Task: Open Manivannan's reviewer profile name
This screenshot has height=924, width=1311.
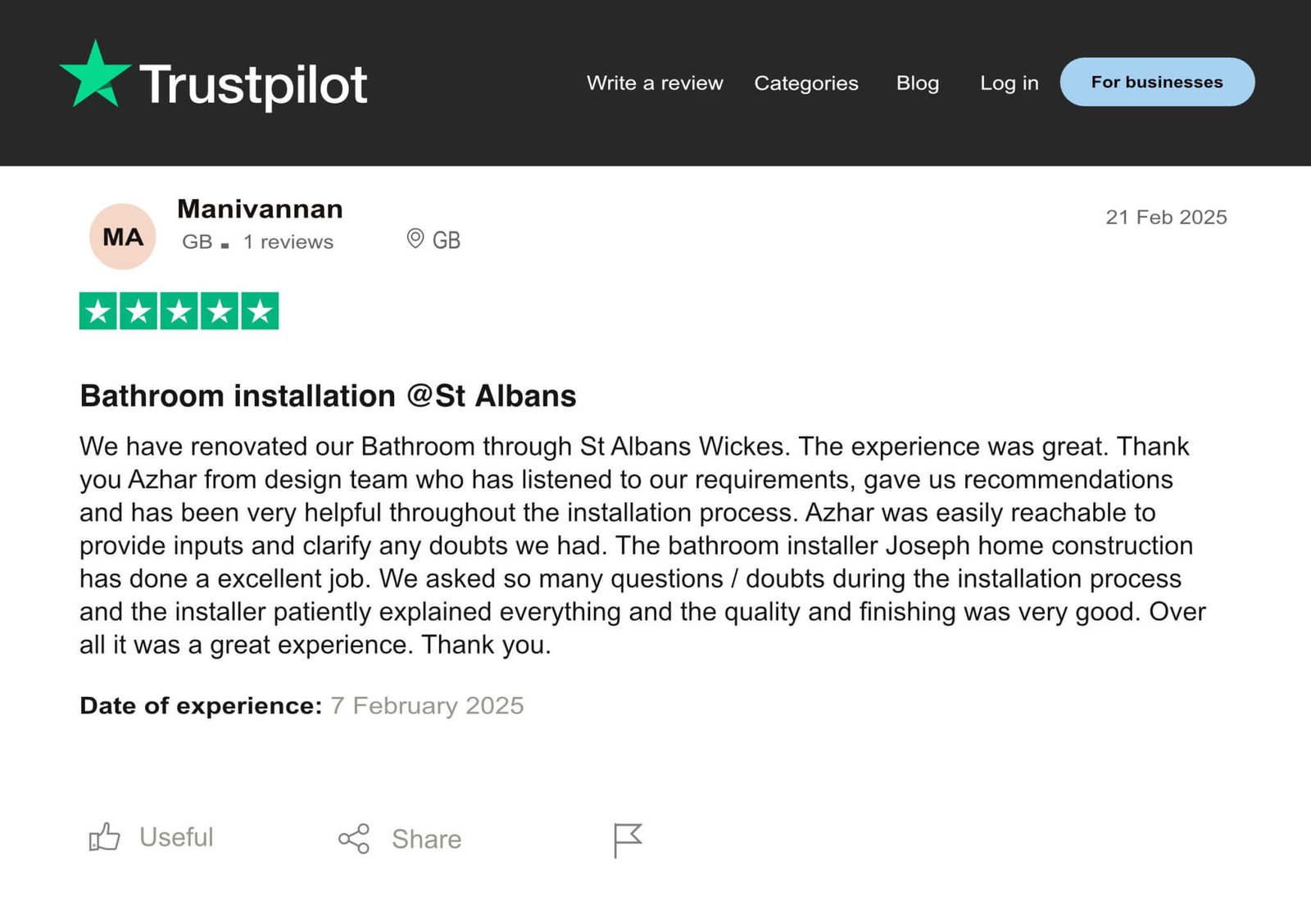Action: tap(260, 209)
